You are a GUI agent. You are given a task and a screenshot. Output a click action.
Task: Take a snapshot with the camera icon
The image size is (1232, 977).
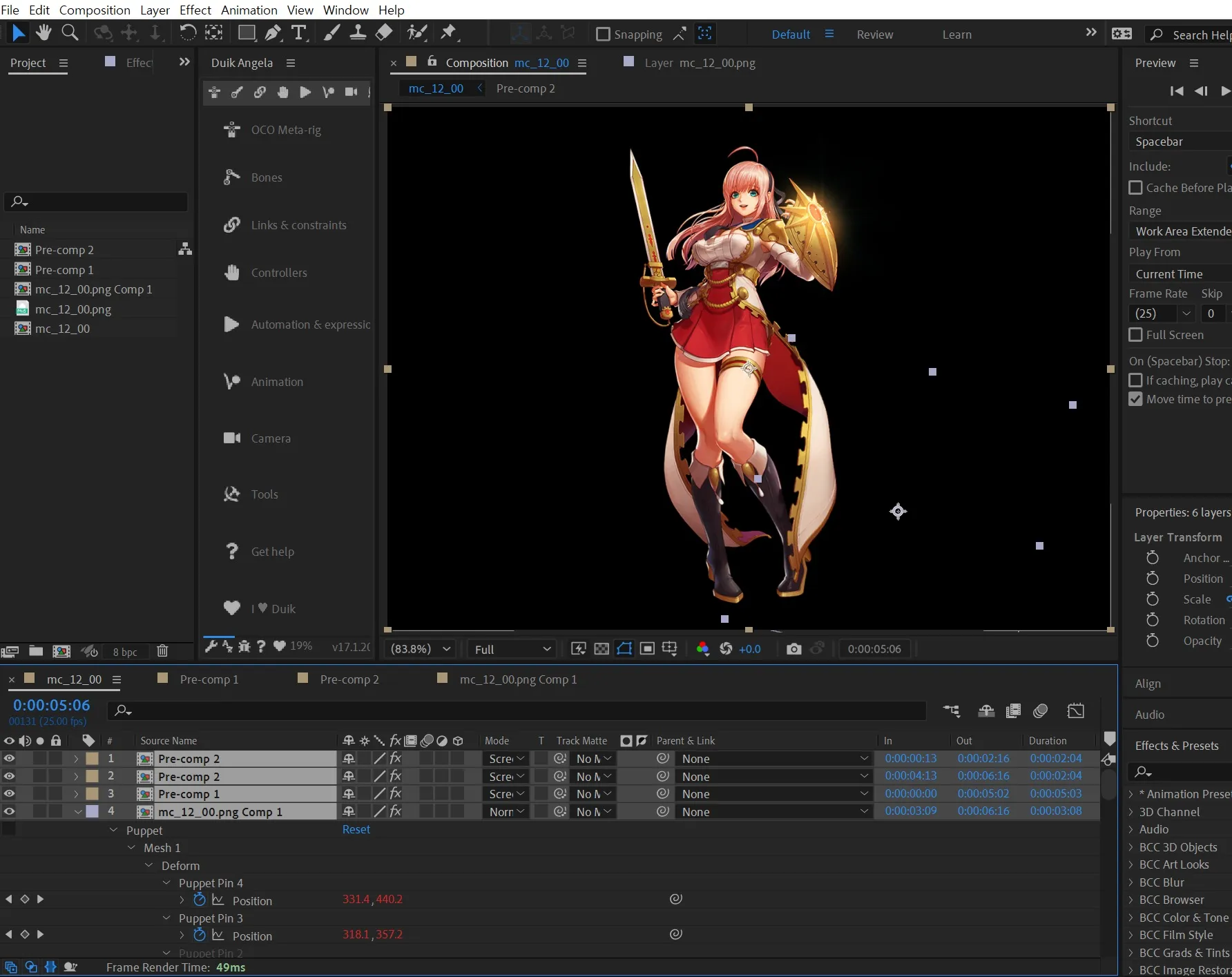794,649
